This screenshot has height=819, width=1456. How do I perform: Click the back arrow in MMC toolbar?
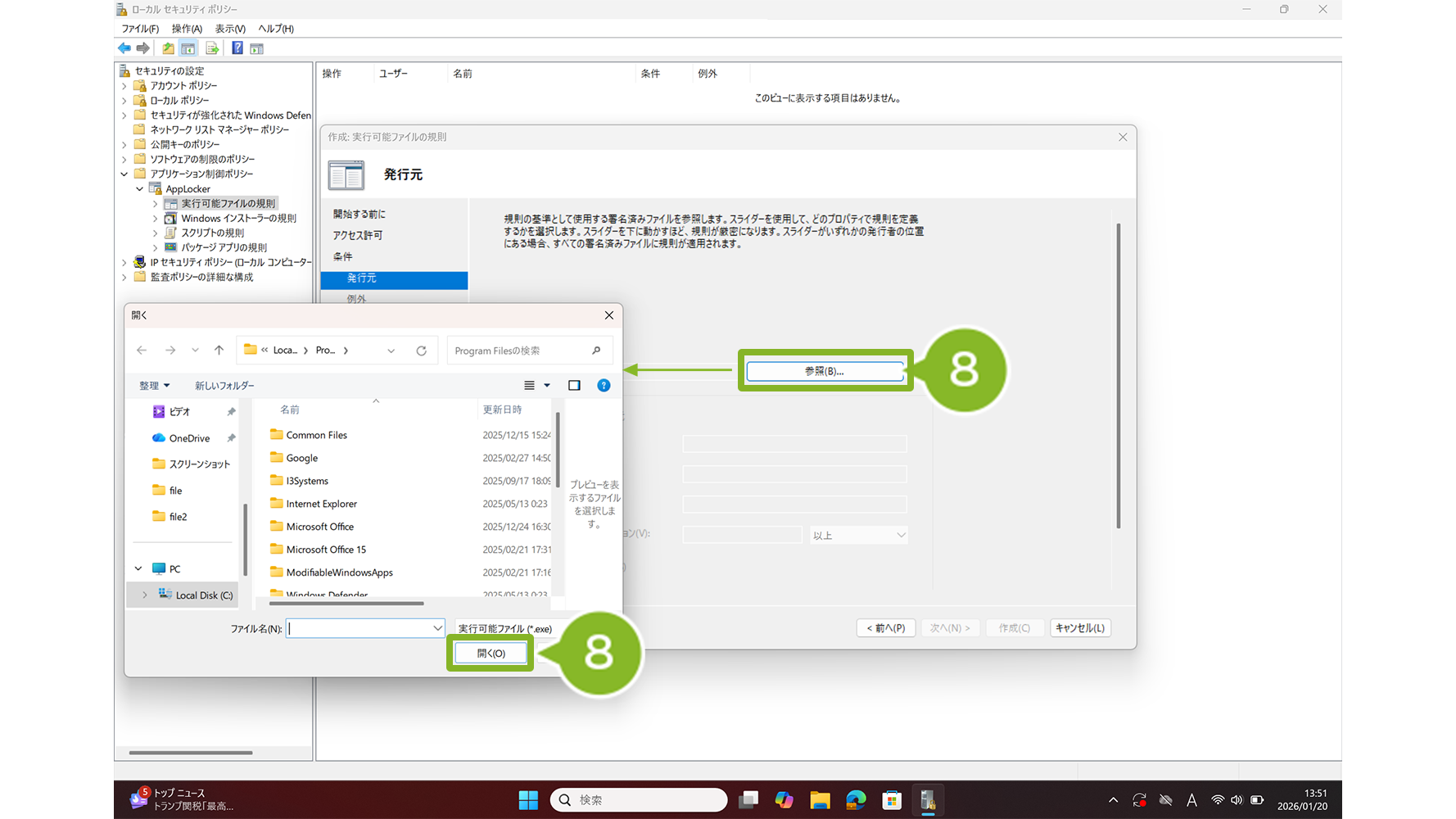[x=124, y=48]
